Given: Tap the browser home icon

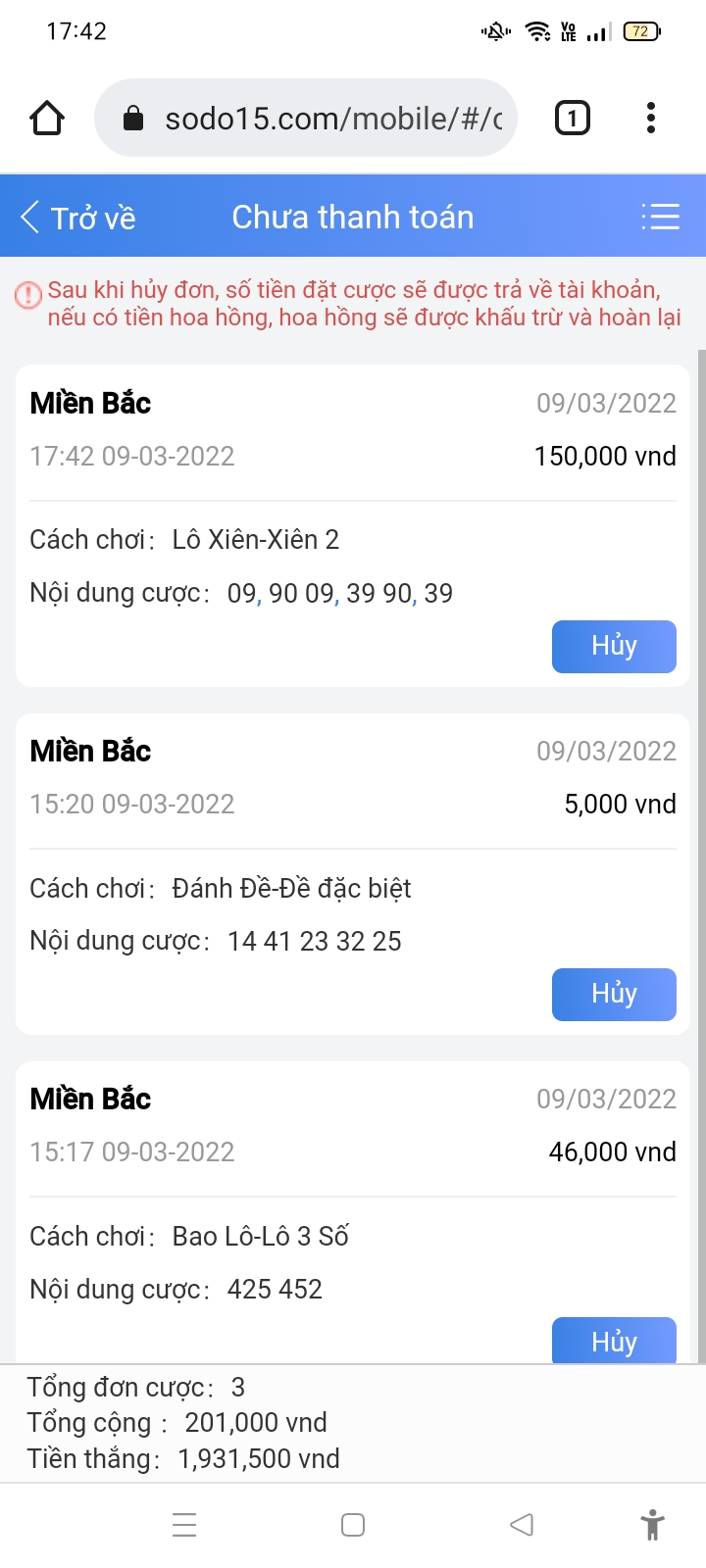Looking at the screenshot, I should click(47, 119).
